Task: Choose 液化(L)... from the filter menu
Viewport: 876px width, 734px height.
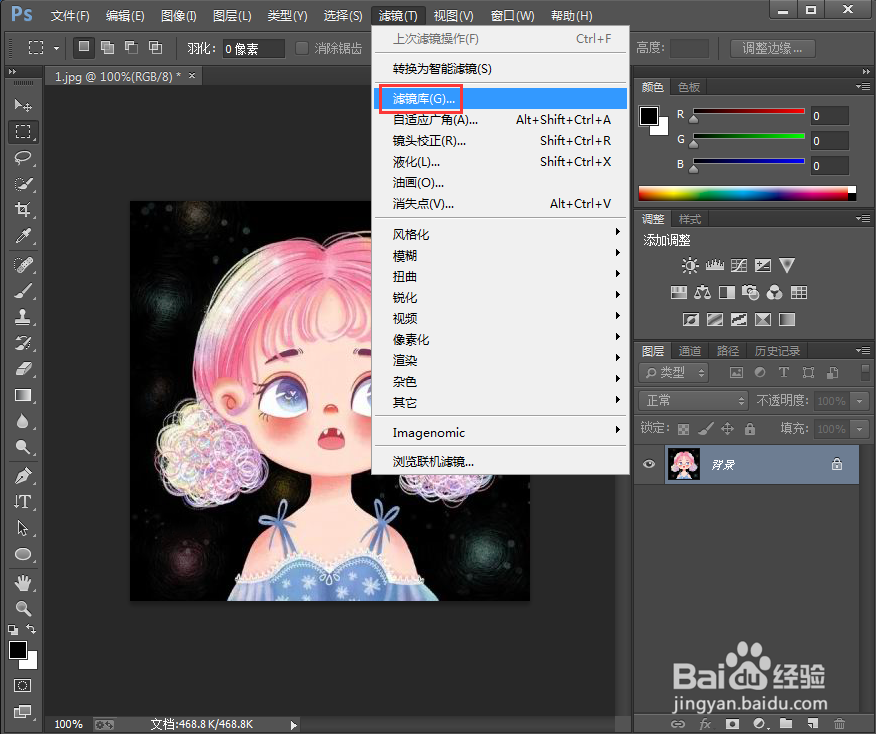Action: pos(501,162)
